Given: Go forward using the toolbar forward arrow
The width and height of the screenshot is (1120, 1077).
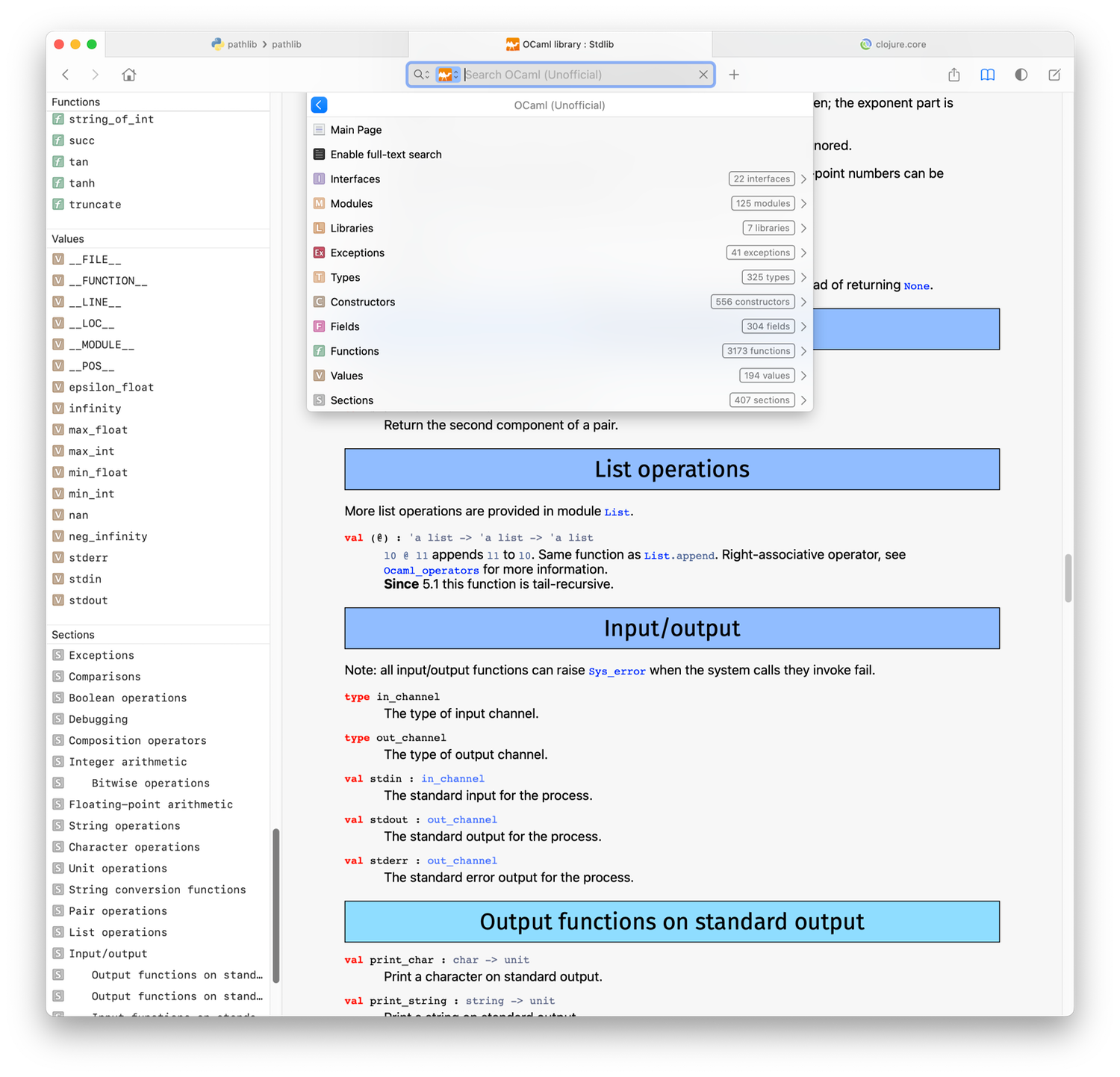Looking at the screenshot, I should [x=95, y=75].
